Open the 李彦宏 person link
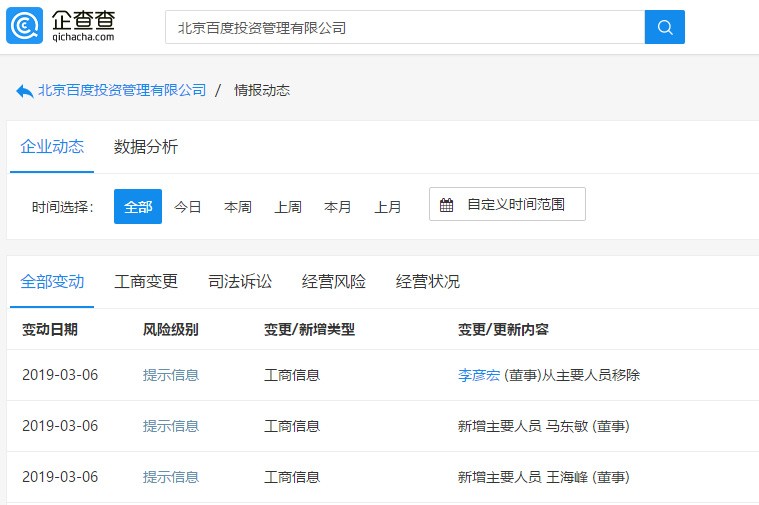 (x=478, y=375)
